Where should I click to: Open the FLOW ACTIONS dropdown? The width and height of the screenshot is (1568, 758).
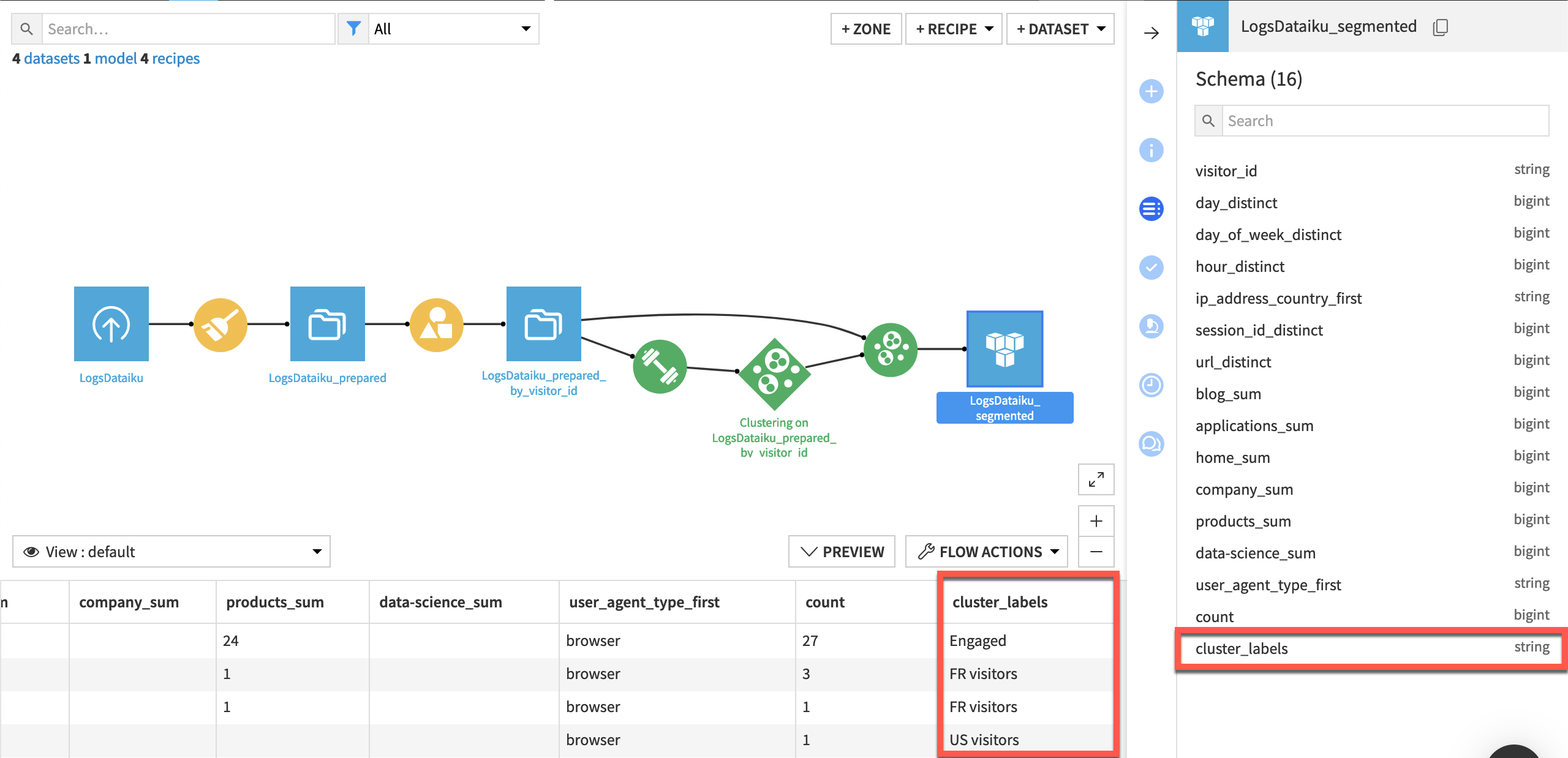coord(986,551)
